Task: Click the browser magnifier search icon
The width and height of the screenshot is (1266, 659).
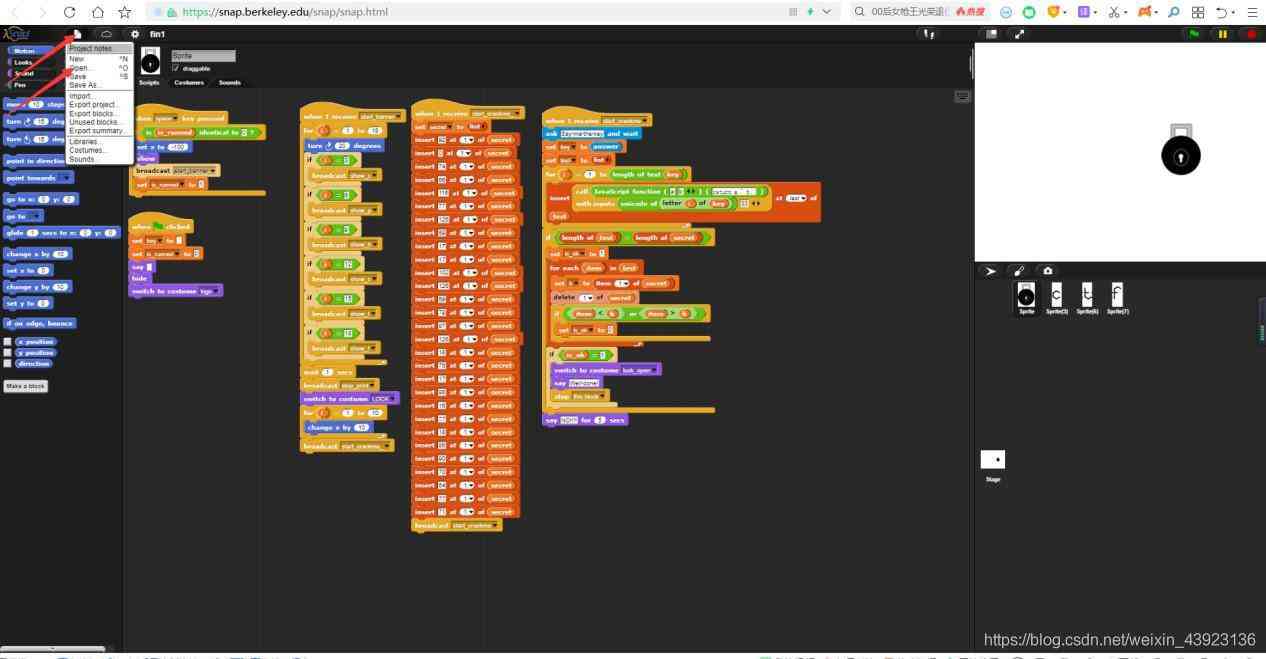Action: (1174, 12)
